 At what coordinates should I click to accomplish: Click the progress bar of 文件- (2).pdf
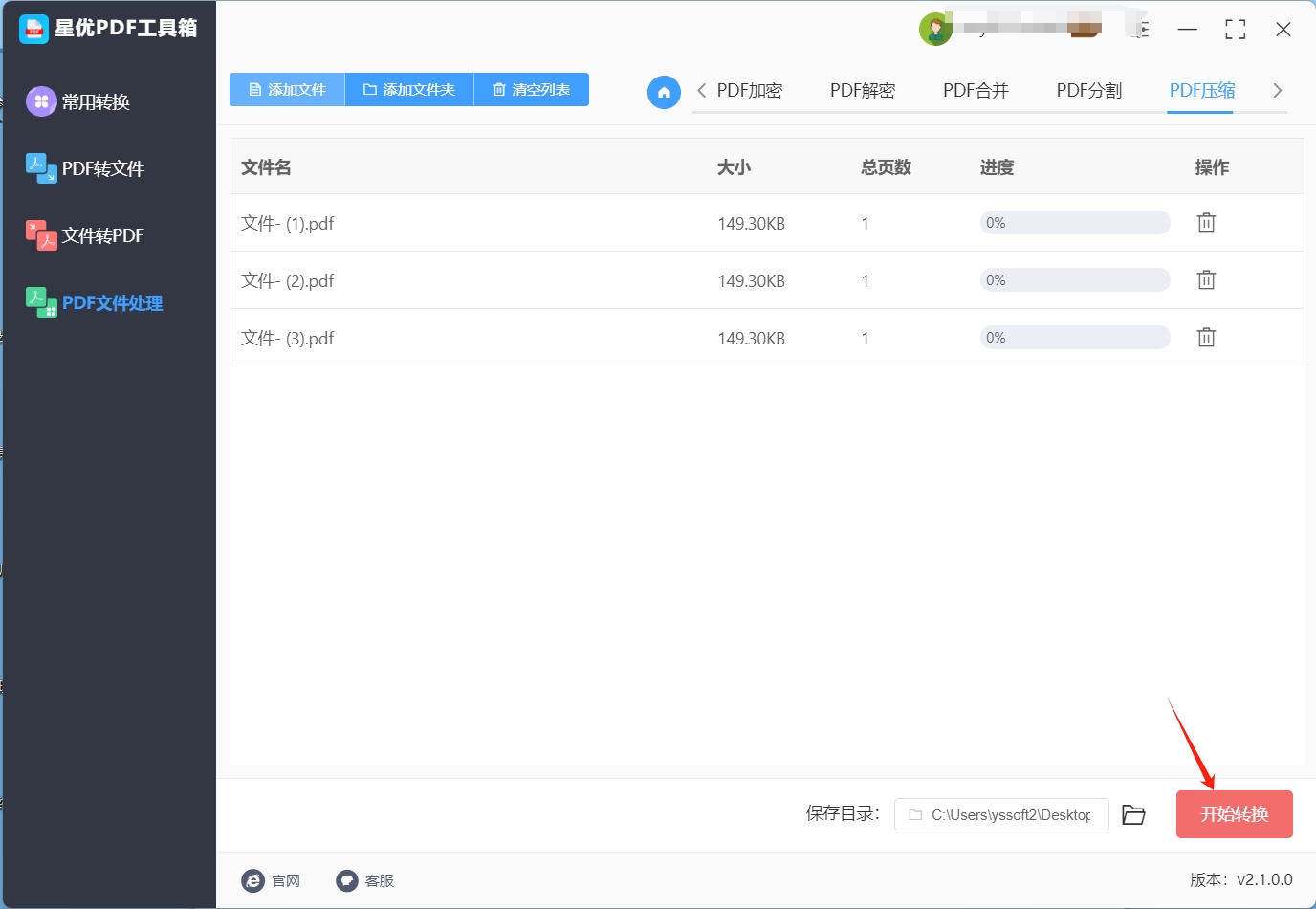(1075, 279)
